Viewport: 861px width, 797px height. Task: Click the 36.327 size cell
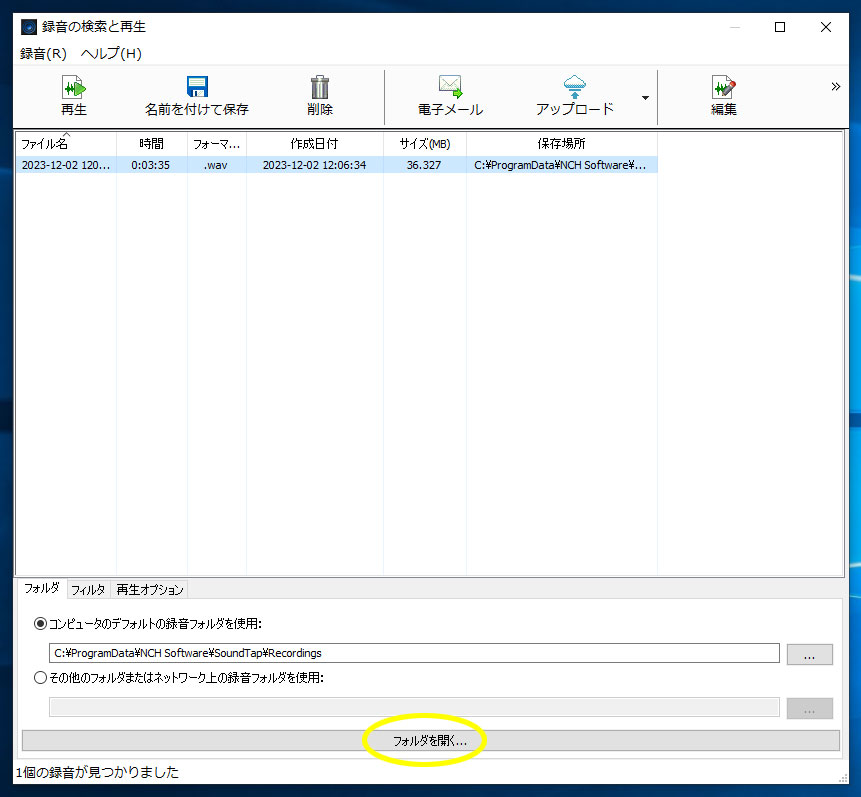pyautogui.click(x=424, y=165)
